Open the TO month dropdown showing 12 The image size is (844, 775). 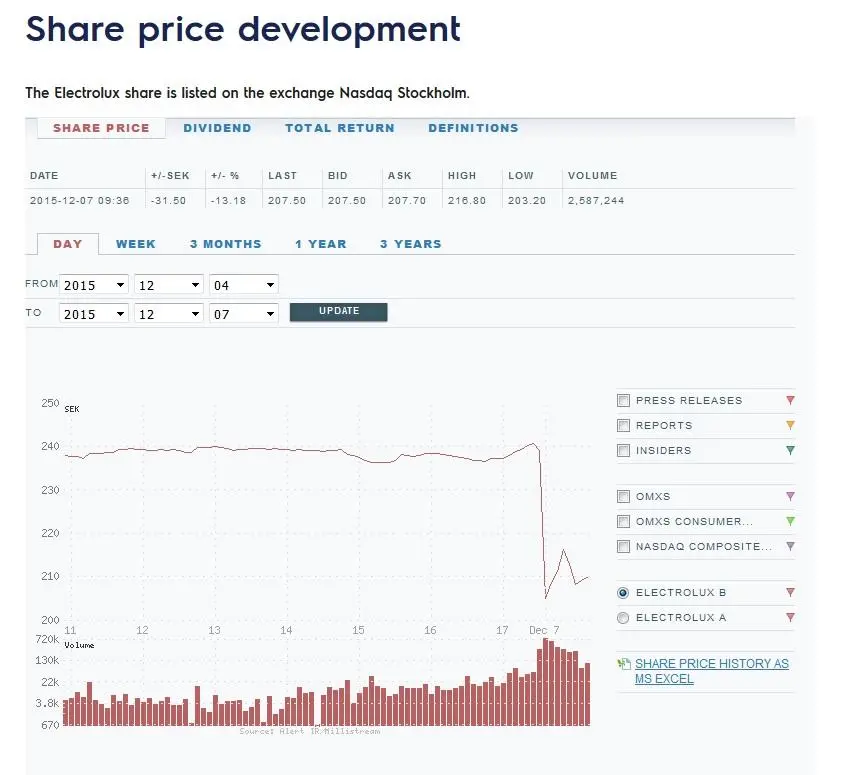168,314
